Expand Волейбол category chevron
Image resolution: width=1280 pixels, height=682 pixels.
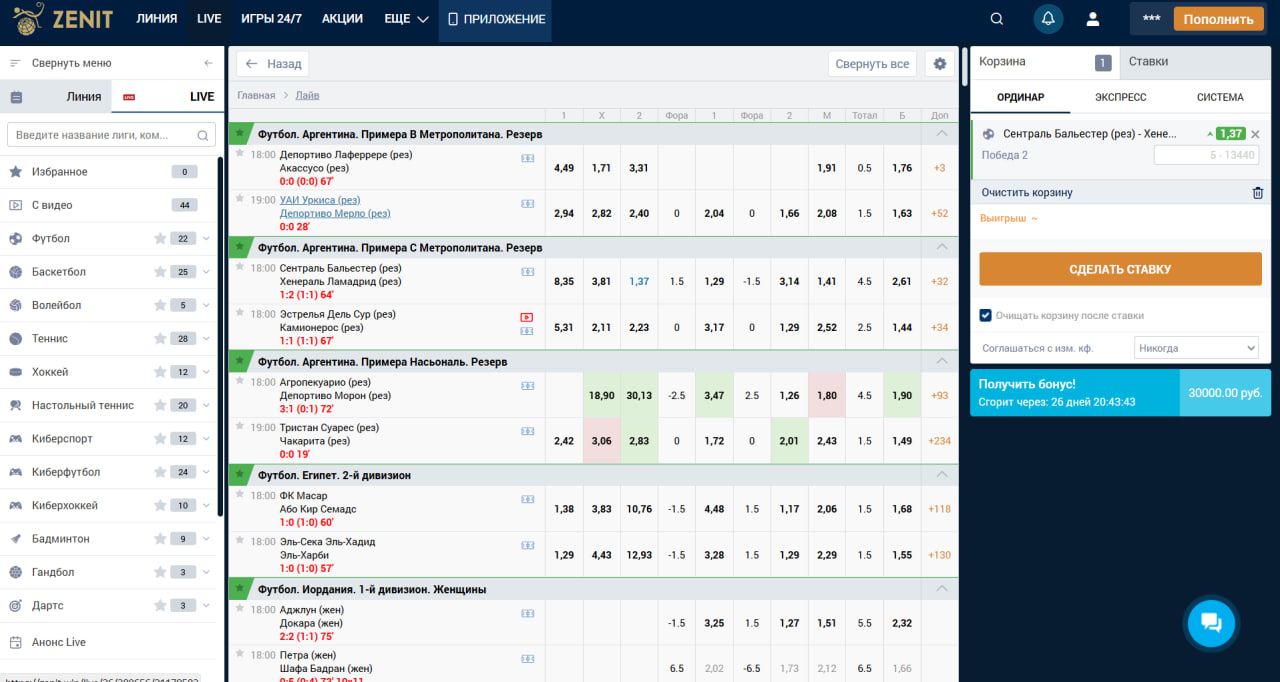(x=206, y=305)
